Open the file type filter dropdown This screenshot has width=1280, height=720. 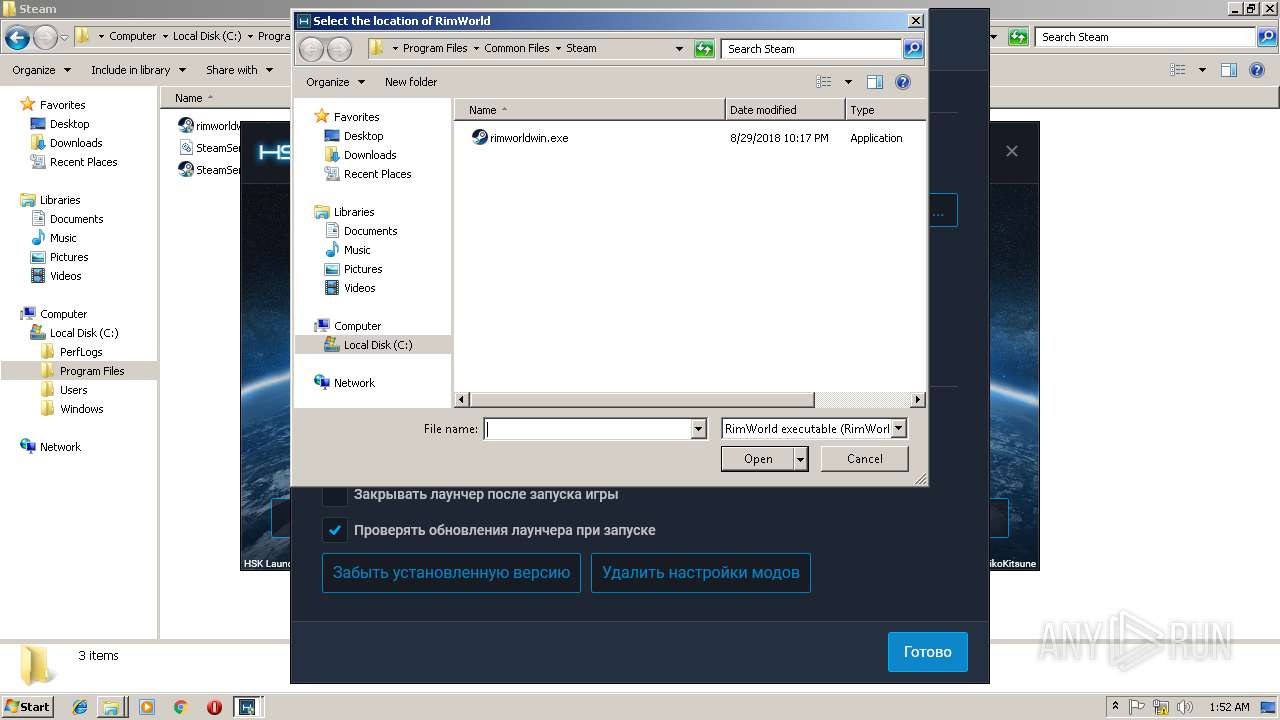click(x=898, y=428)
